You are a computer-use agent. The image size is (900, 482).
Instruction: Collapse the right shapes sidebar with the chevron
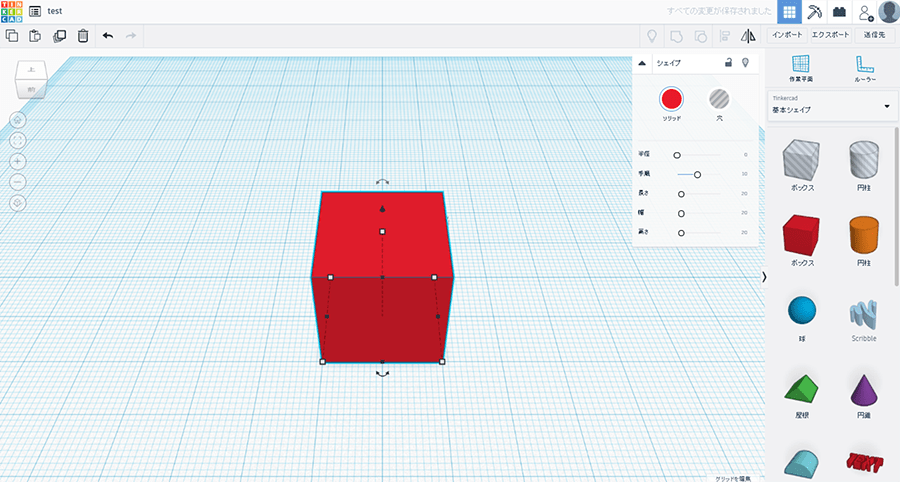(x=765, y=276)
